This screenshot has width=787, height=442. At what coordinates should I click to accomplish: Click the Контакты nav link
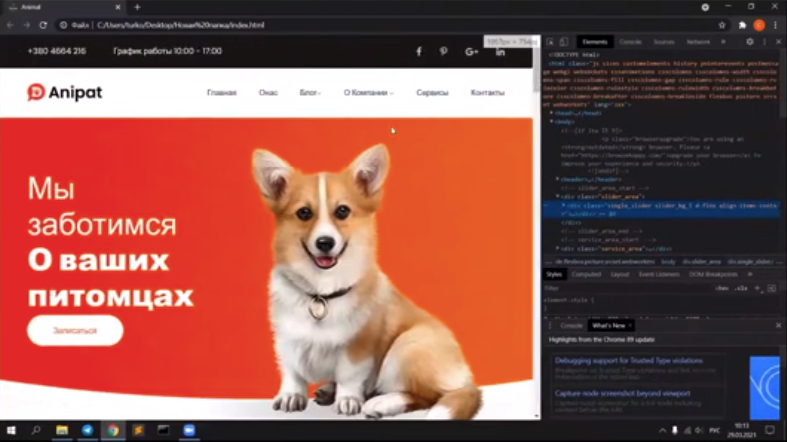pyautogui.click(x=487, y=93)
